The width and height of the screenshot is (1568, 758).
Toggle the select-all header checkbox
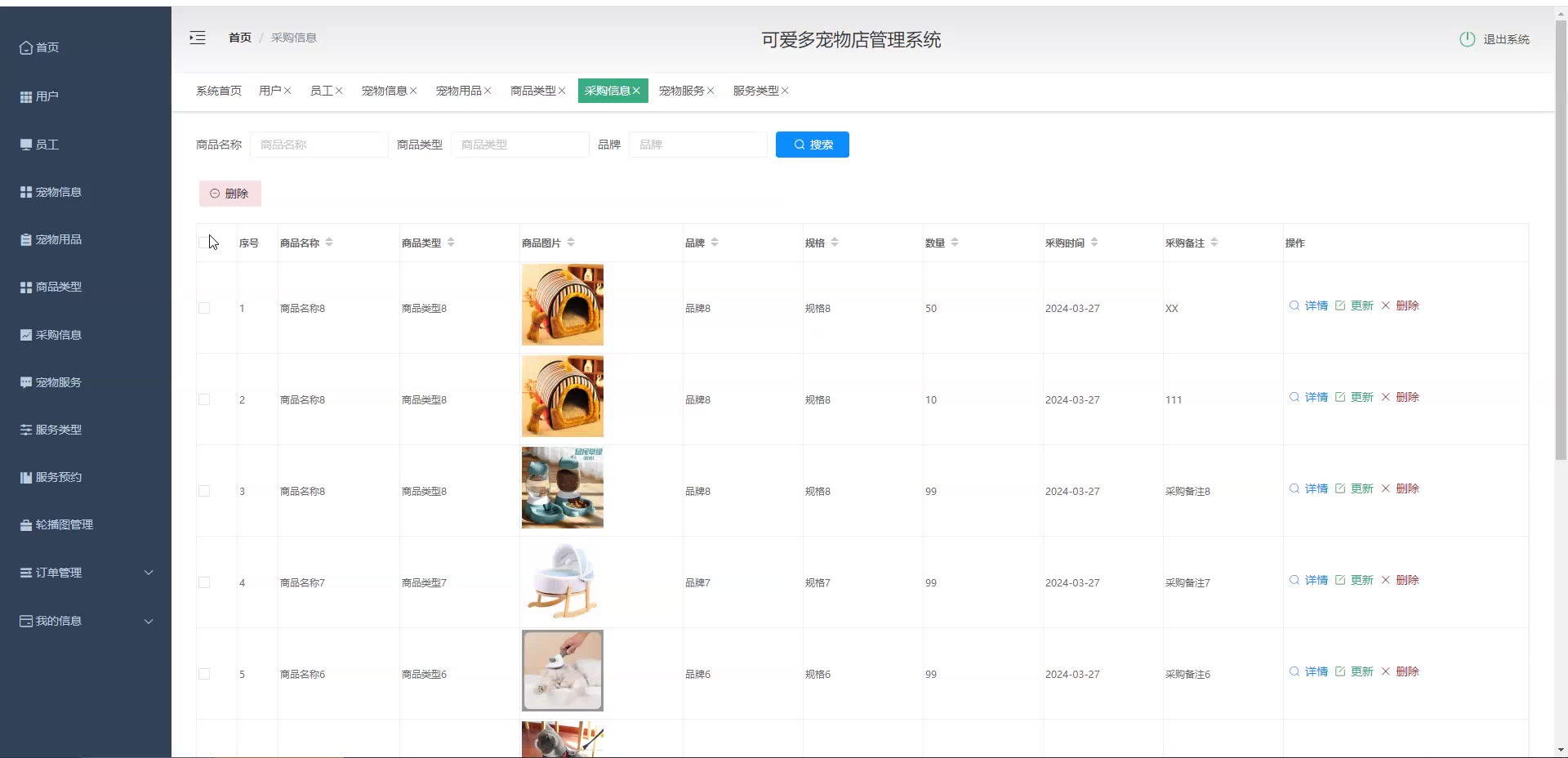click(x=204, y=243)
